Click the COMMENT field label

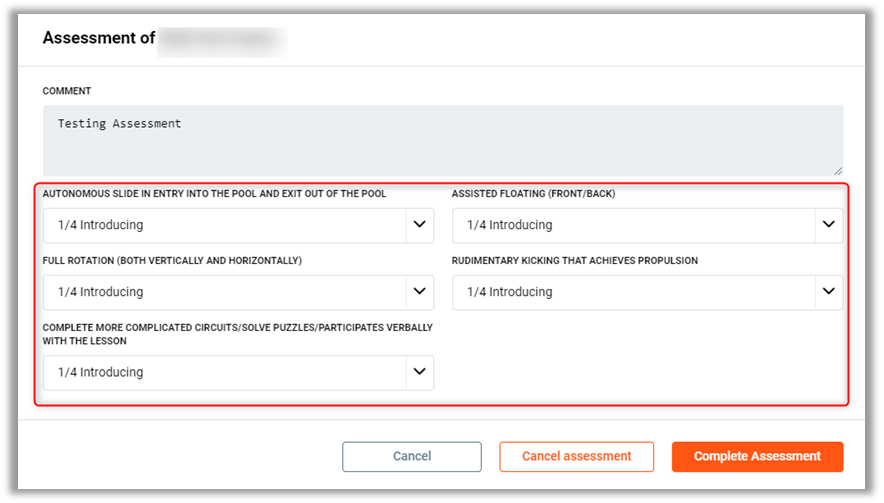click(67, 91)
